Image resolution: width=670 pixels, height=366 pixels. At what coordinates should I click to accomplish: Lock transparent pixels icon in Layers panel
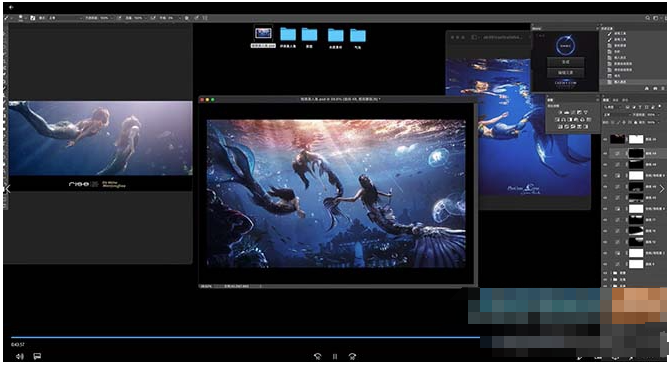[612, 122]
